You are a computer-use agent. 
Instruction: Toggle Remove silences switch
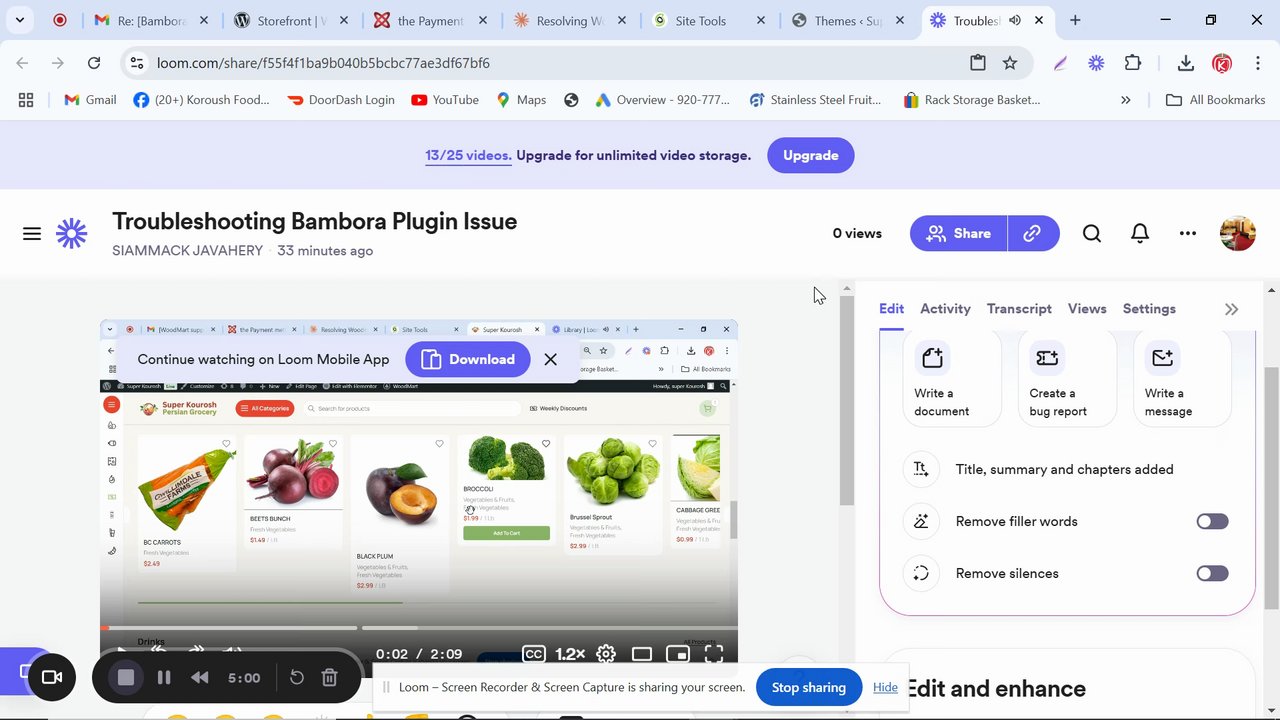1212,573
